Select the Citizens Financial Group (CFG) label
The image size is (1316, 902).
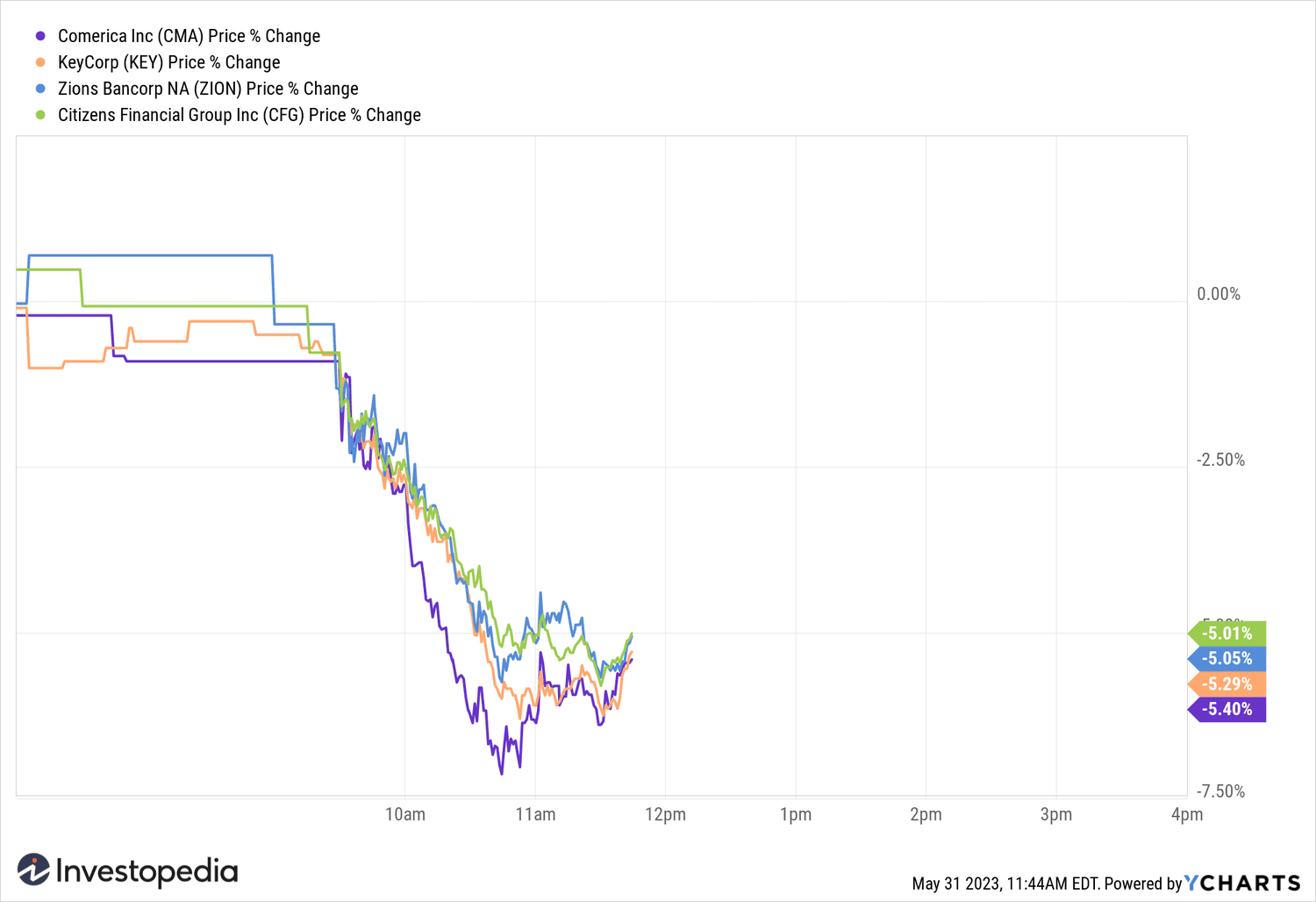(x=239, y=115)
